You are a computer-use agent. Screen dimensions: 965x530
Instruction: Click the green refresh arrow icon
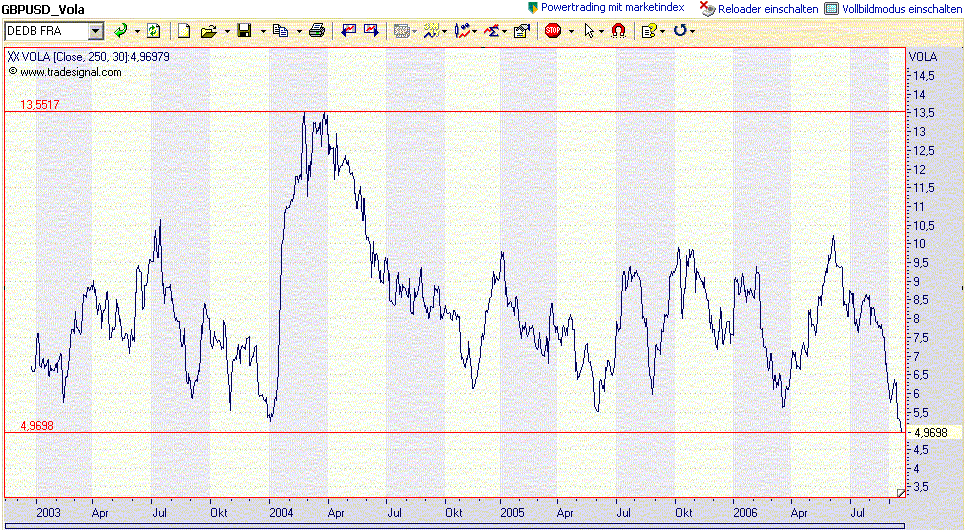(120, 31)
